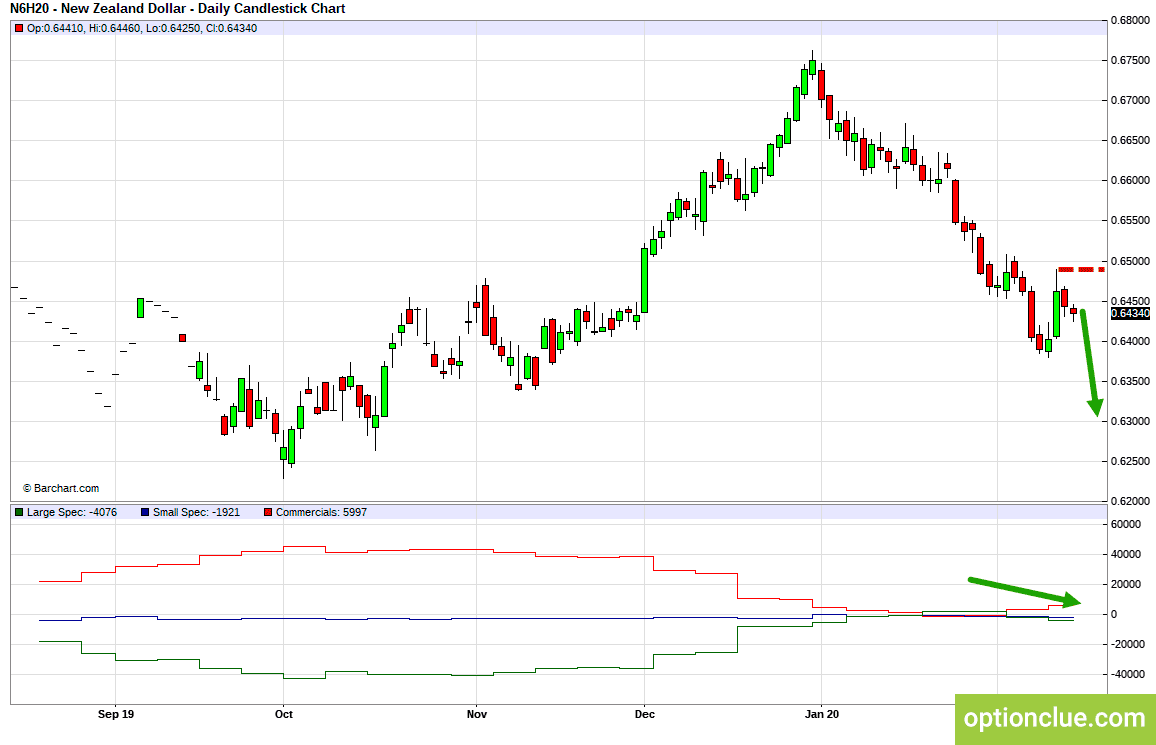Viewport: 1156px width, 745px height.
Task: Click the red OHLC legend square
Action: click(x=19, y=29)
